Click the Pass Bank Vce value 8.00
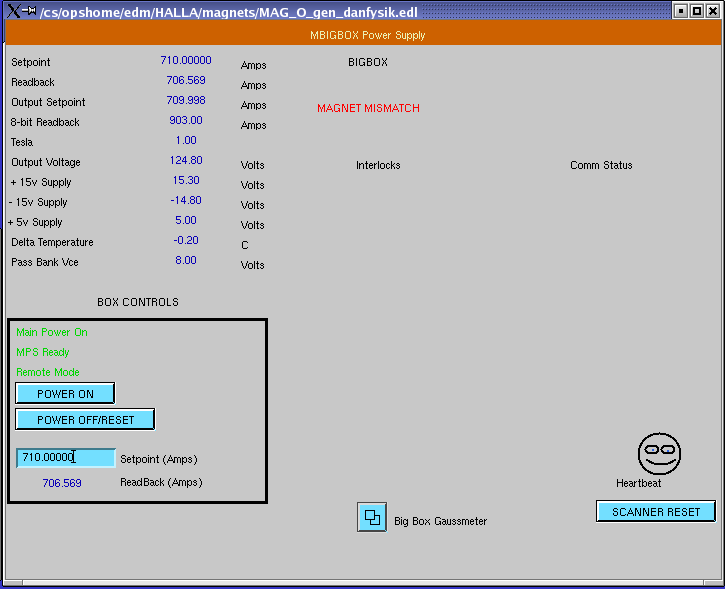 click(186, 260)
